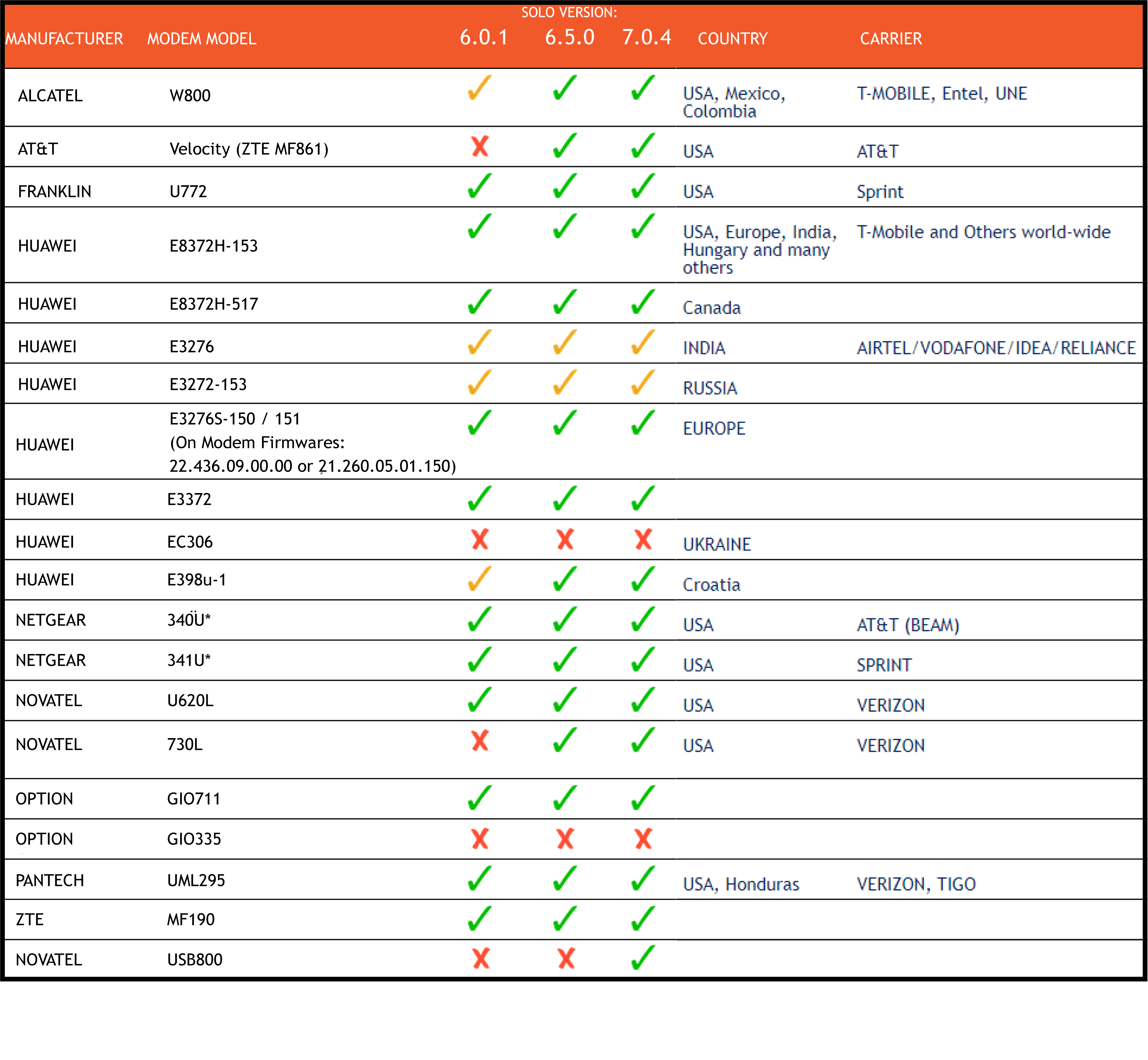Image resolution: width=1148 pixels, height=1060 pixels.
Task: Click the red X for AT&T Velocity under 6.0.1
Action: pyautogui.click(x=480, y=146)
